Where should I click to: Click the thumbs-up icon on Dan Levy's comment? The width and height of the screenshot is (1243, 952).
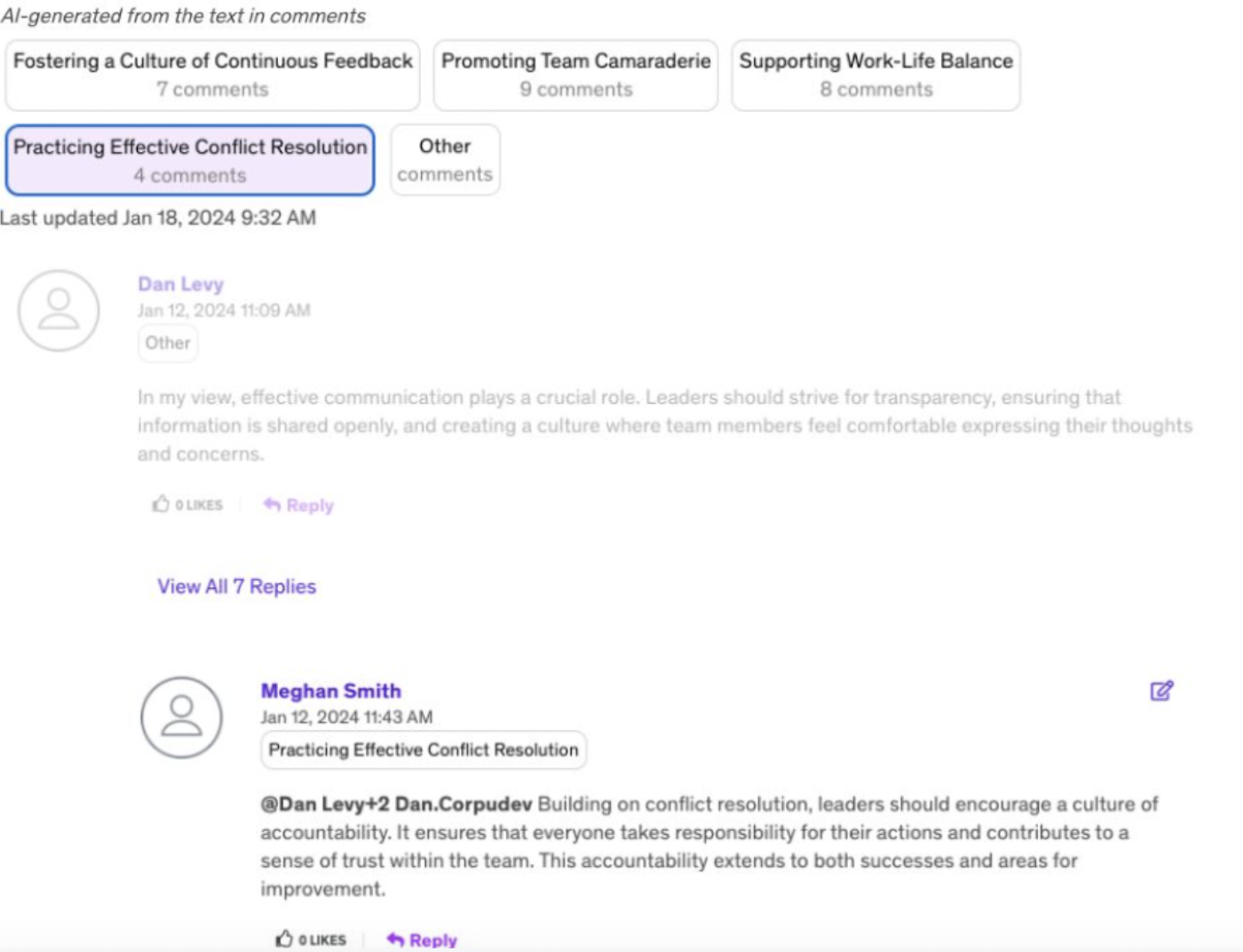coord(161,504)
